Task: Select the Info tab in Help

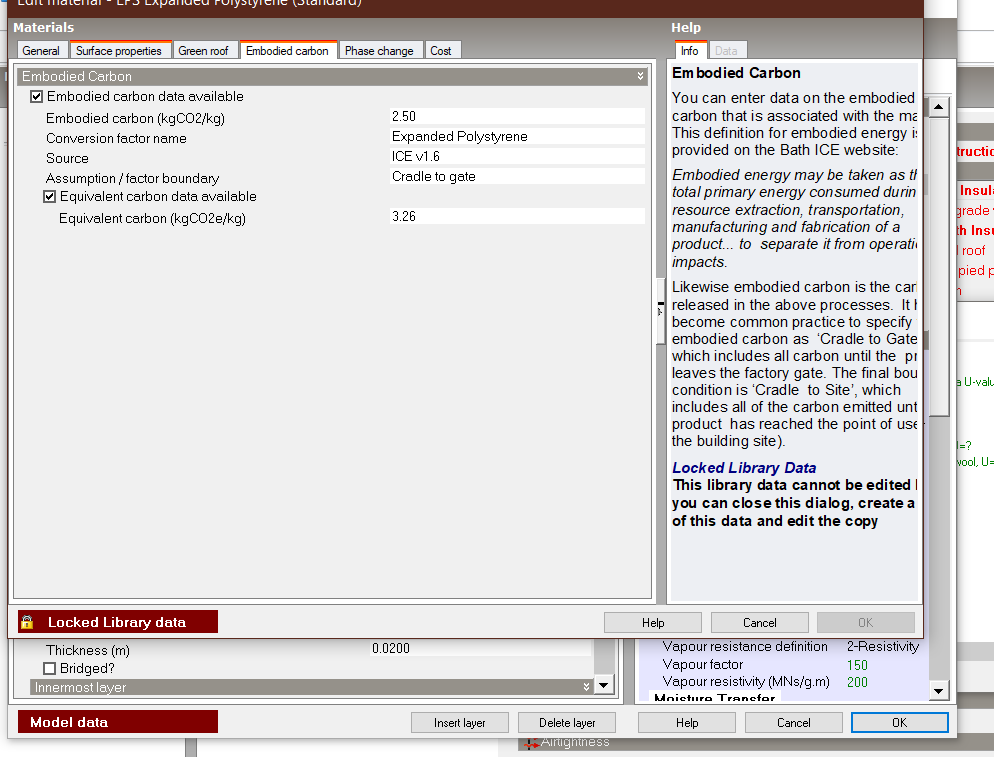Action: click(x=690, y=51)
